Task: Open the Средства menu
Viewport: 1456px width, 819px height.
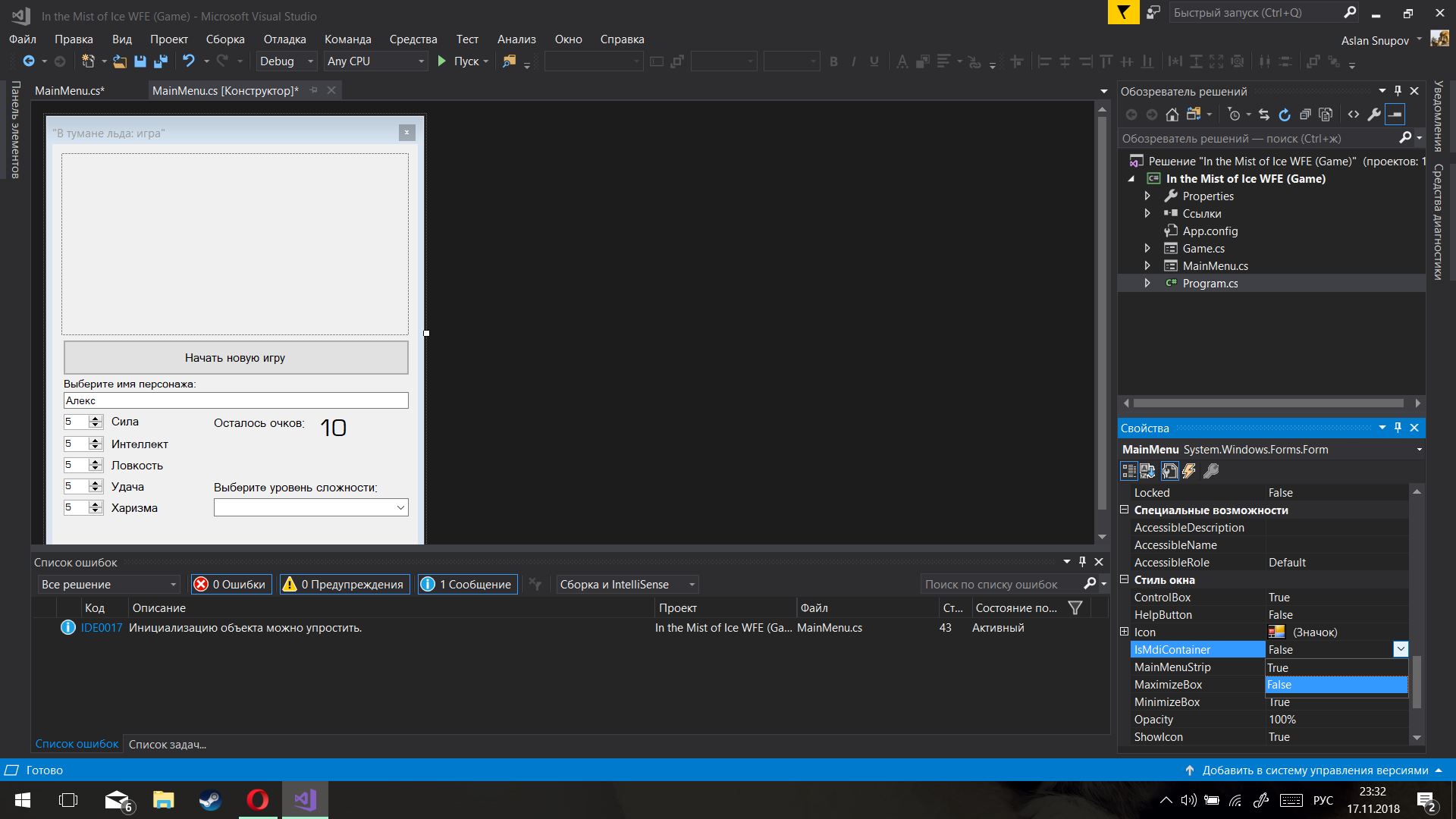Action: click(413, 39)
